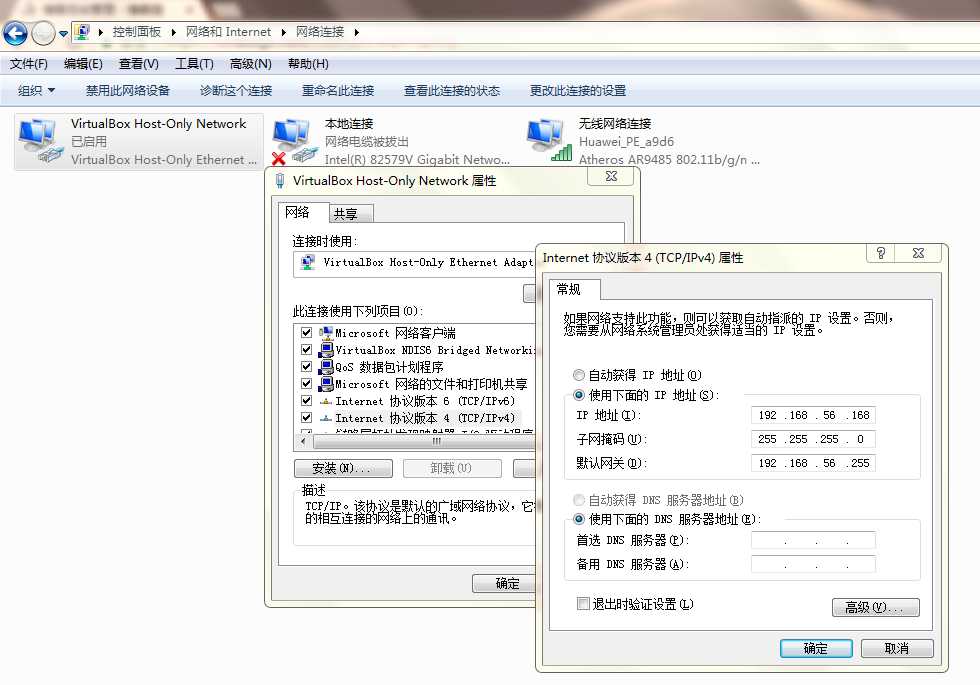Image resolution: width=980 pixels, height=685 pixels.
Task: Click the VirtualBox properties dialog title icon
Action: pos(280,181)
